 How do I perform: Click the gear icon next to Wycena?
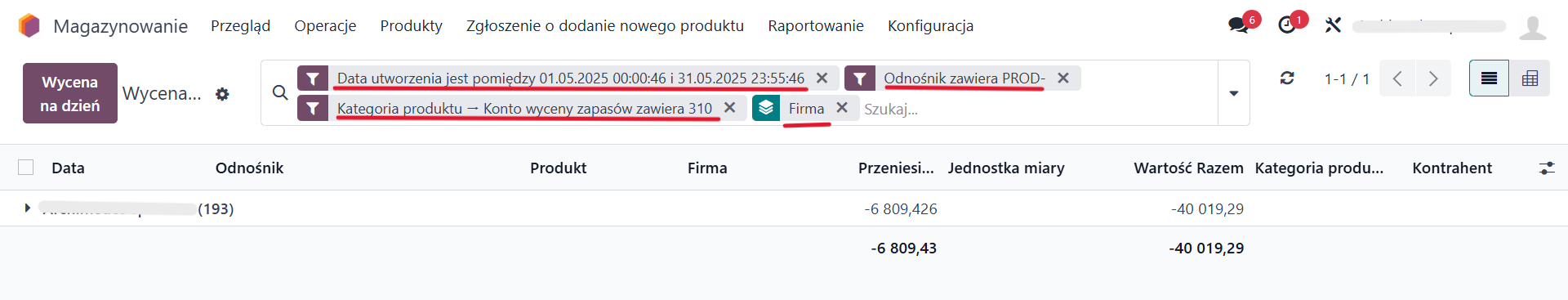[222, 94]
